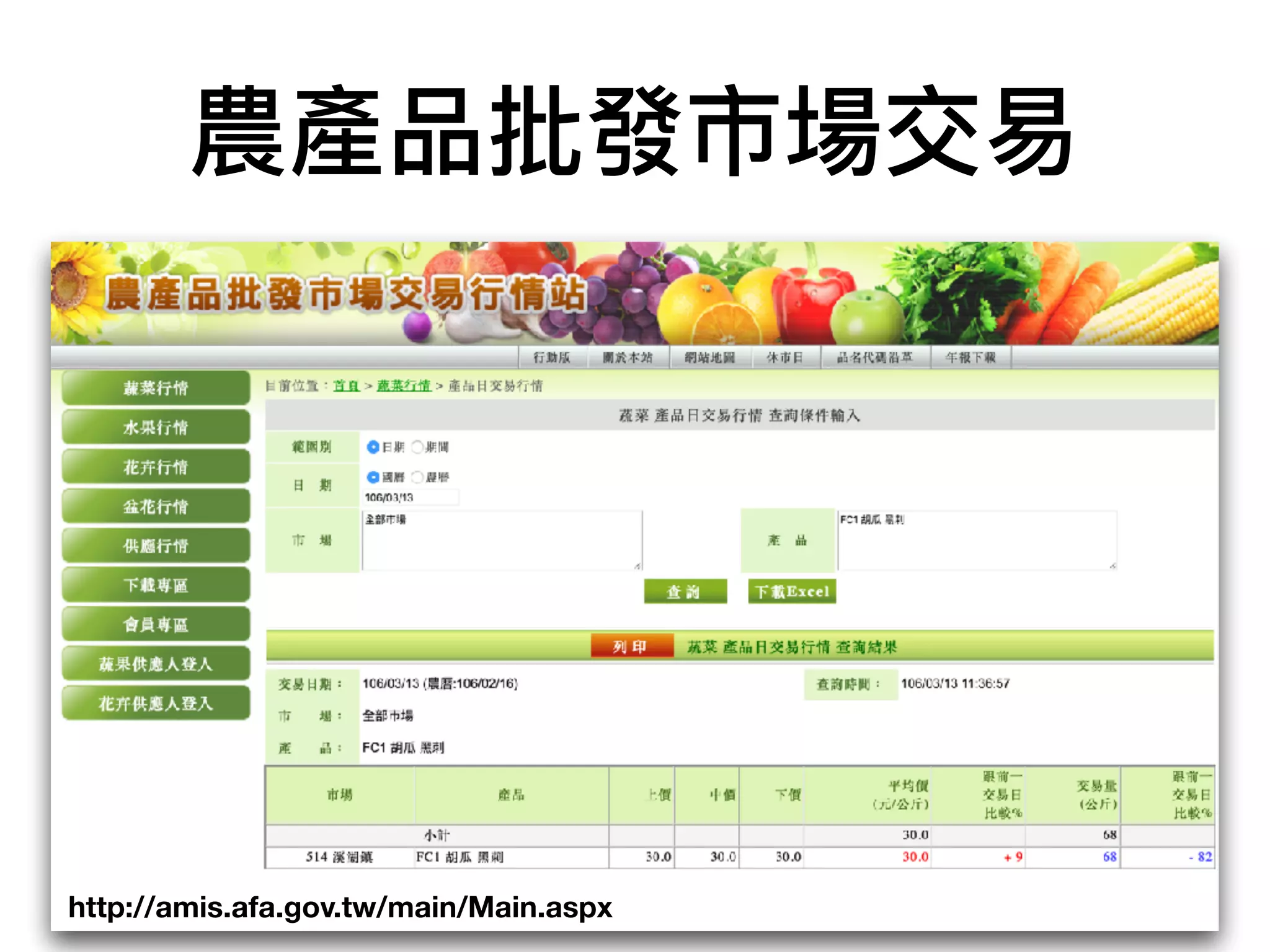Click the site banner title 農產品批發市場交易行情站

(345, 294)
